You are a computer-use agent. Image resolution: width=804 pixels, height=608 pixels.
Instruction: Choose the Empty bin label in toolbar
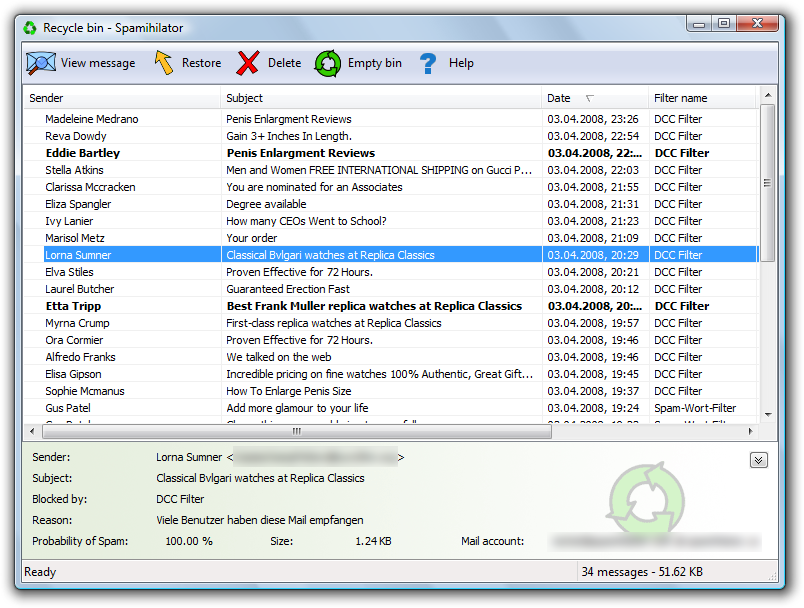coord(375,63)
